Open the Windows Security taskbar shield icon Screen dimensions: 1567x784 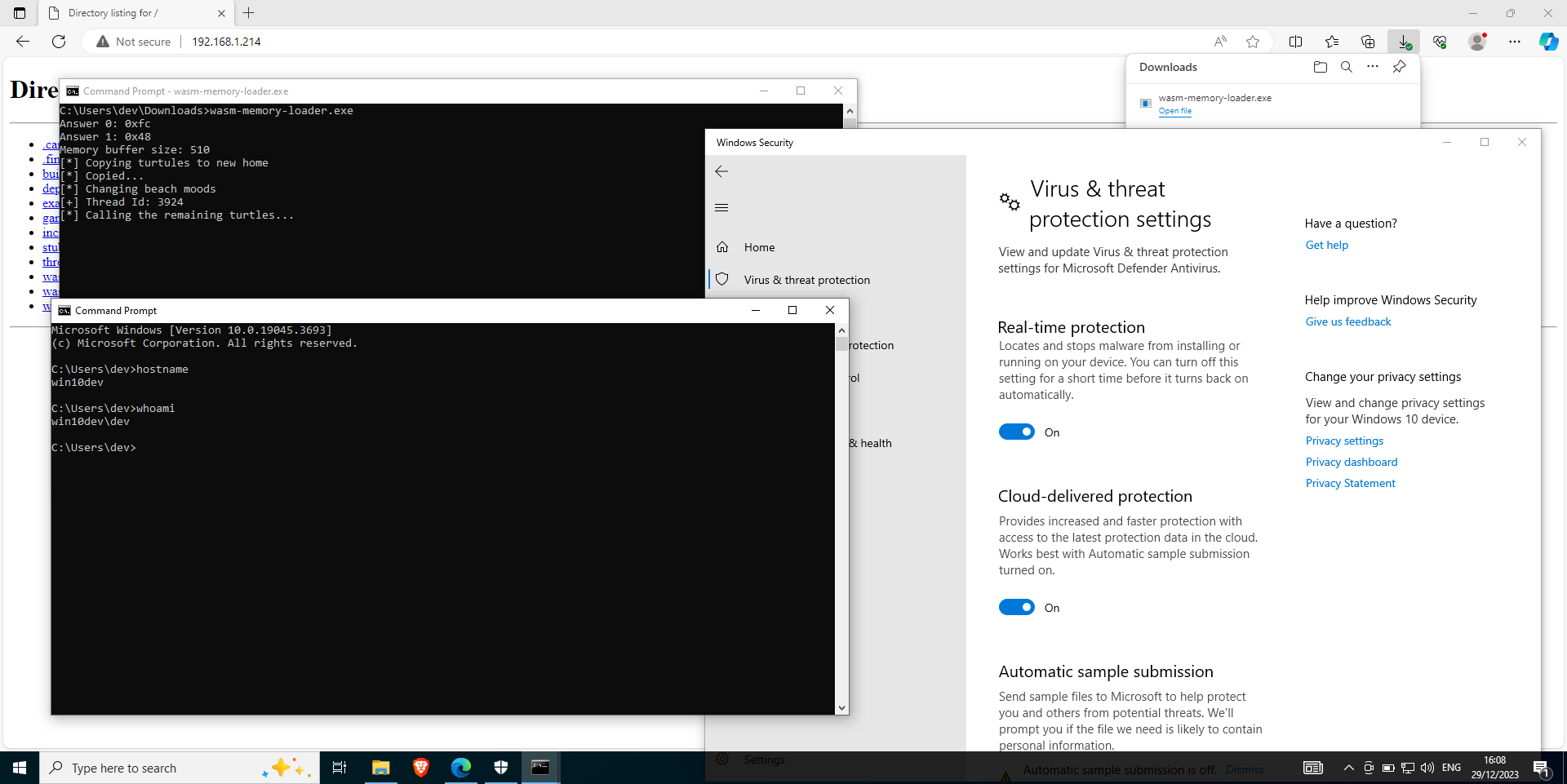501,767
